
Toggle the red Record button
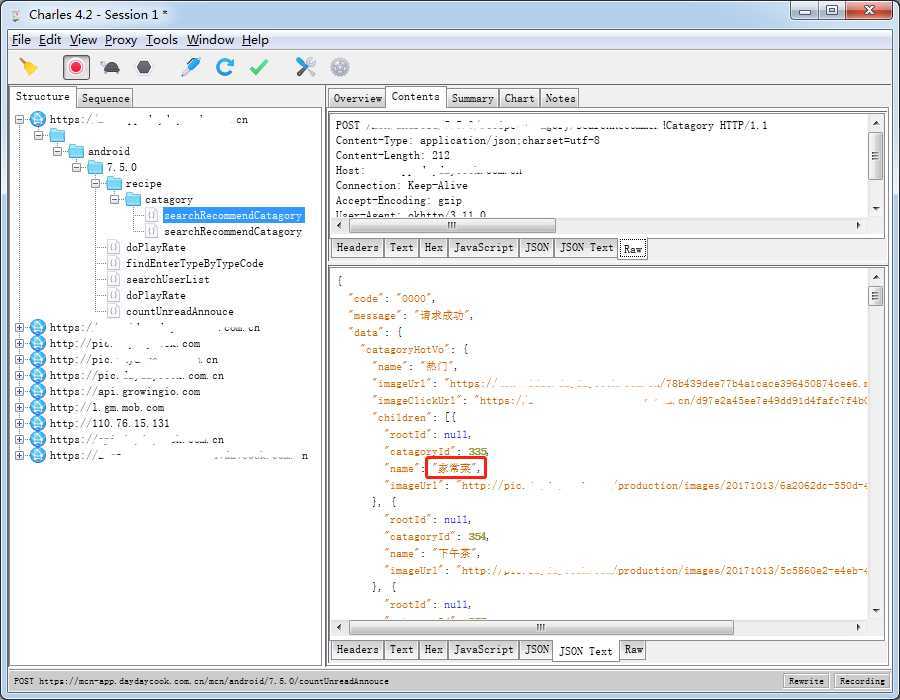pyautogui.click(x=76, y=67)
